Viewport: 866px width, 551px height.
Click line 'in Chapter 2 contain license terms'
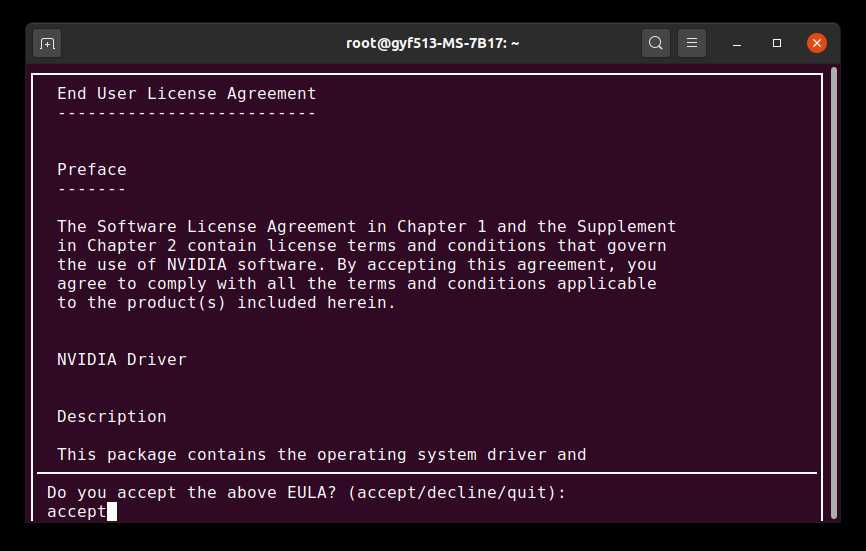click(362, 246)
